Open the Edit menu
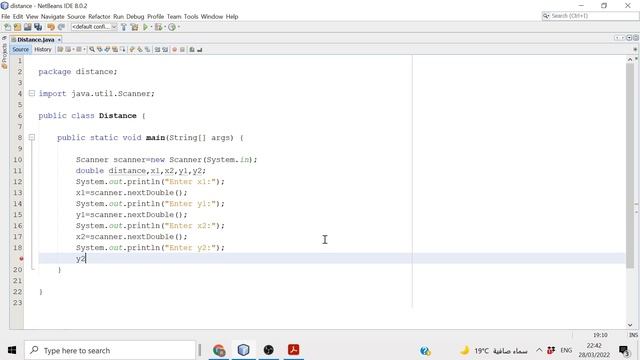Image resolution: width=640 pixels, height=360 pixels. pos(18,17)
